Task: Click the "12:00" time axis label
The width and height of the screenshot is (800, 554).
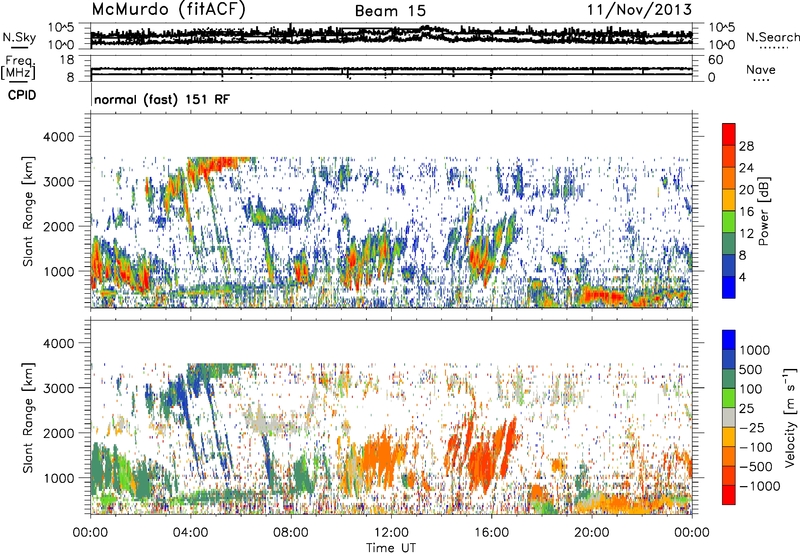Action: point(391,533)
